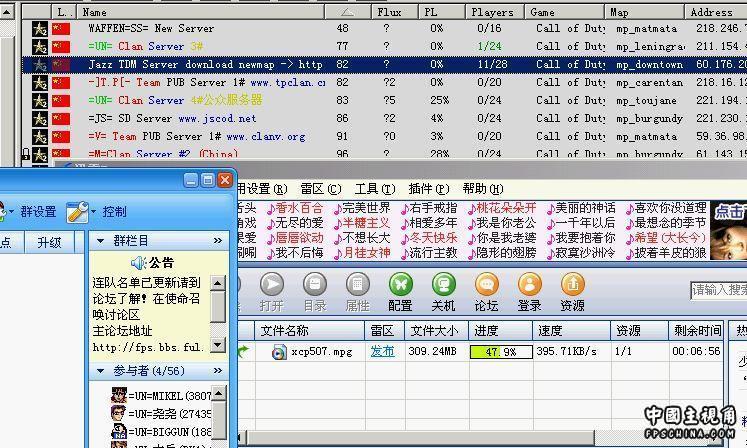Click the 公告 scrollbar down arrow

218,345
